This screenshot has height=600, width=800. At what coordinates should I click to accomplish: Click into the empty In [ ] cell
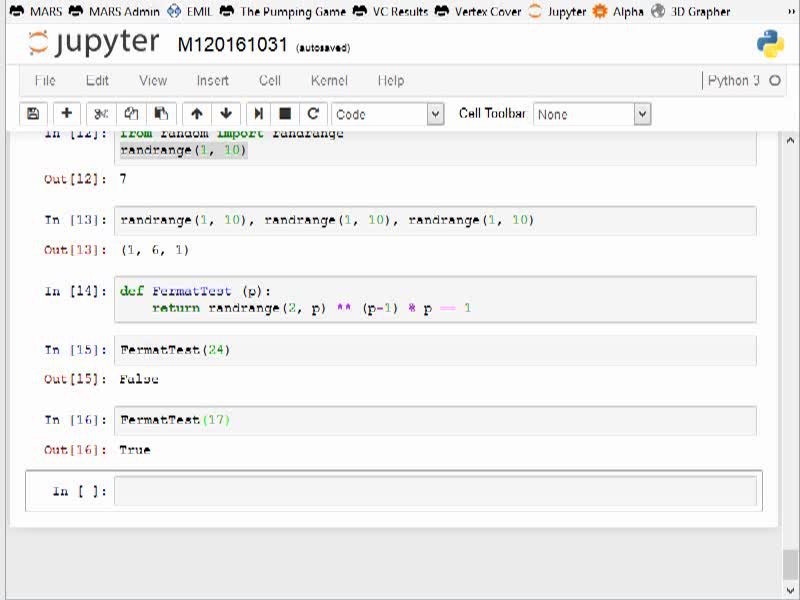pos(435,491)
